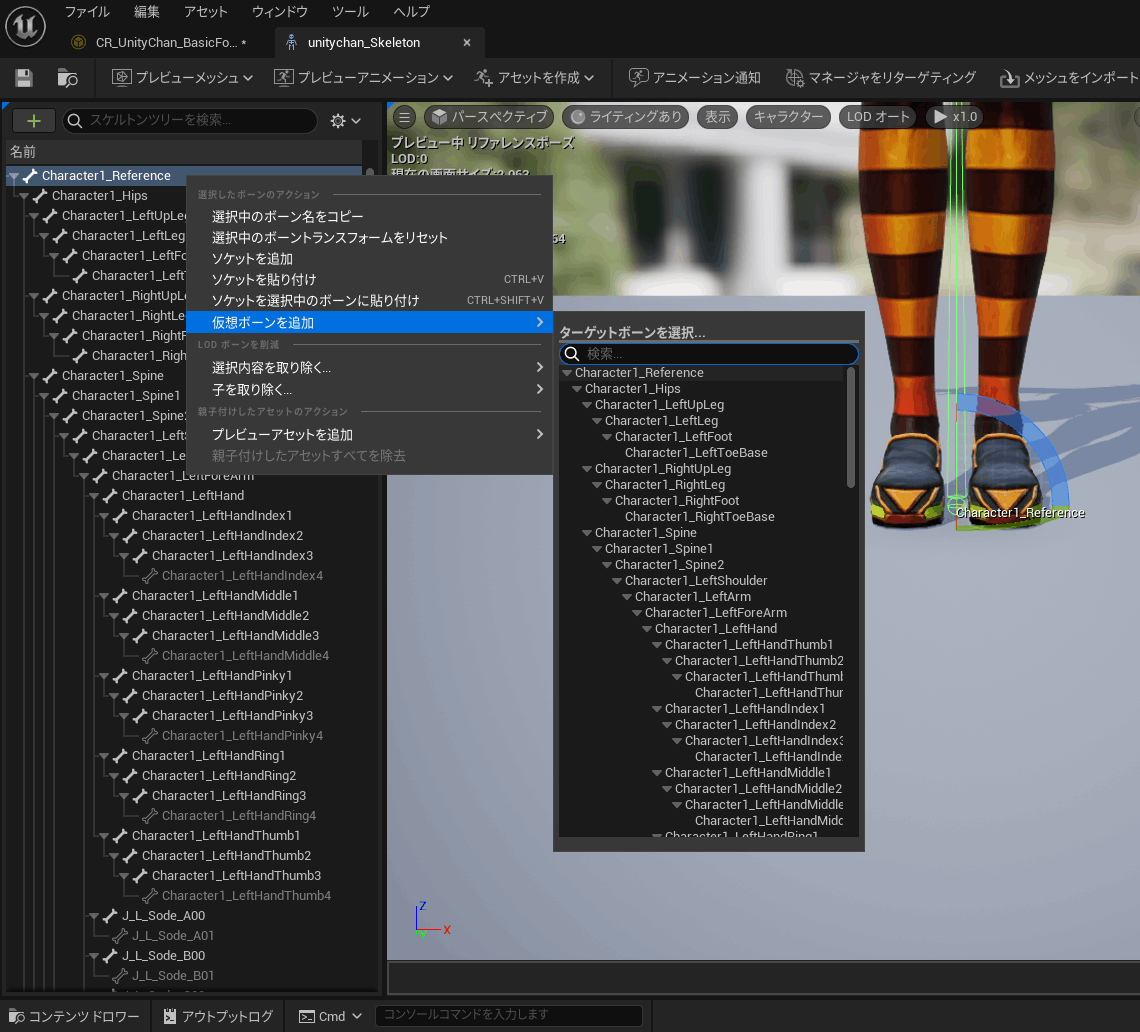Screen dimensions: 1140x1032
Task: Select Character1_LeftHandRing2 in skeleton tree
Action: pos(219,776)
